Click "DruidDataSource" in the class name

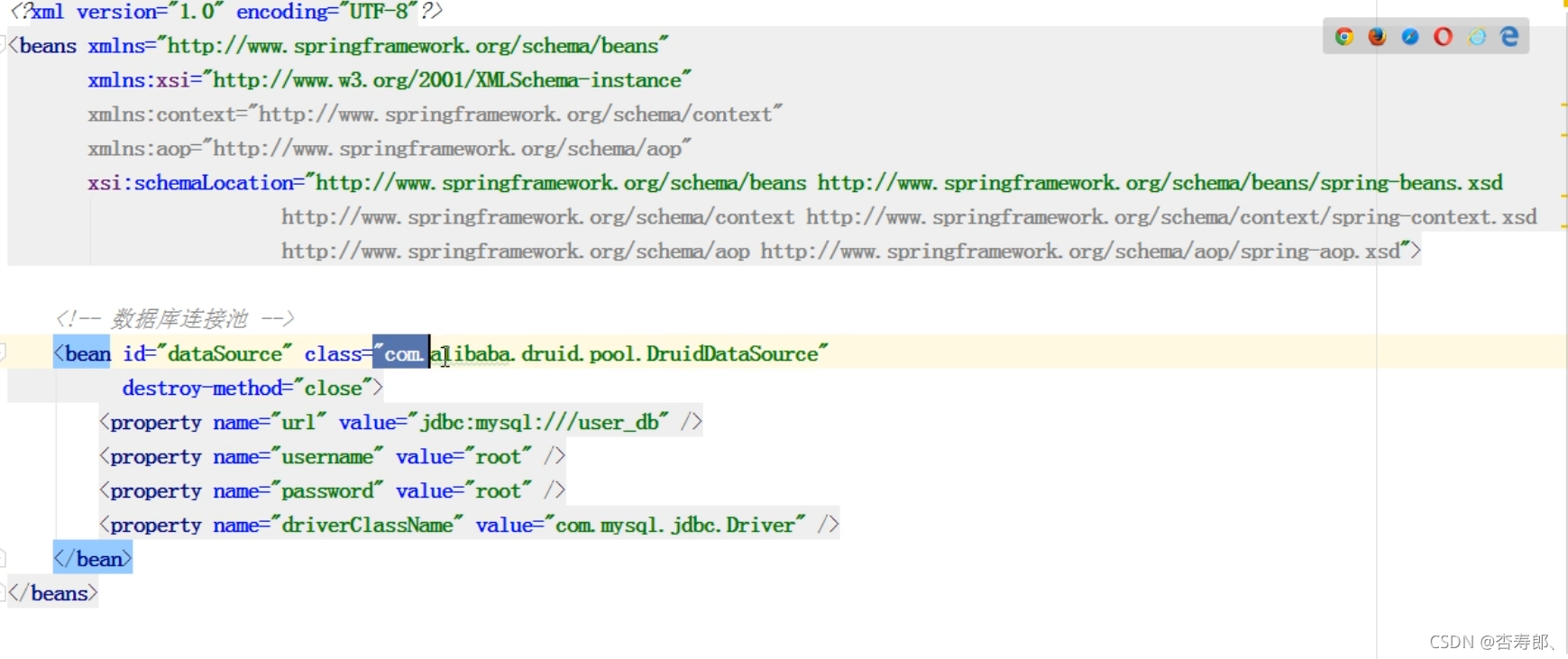pyautogui.click(x=731, y=353)
